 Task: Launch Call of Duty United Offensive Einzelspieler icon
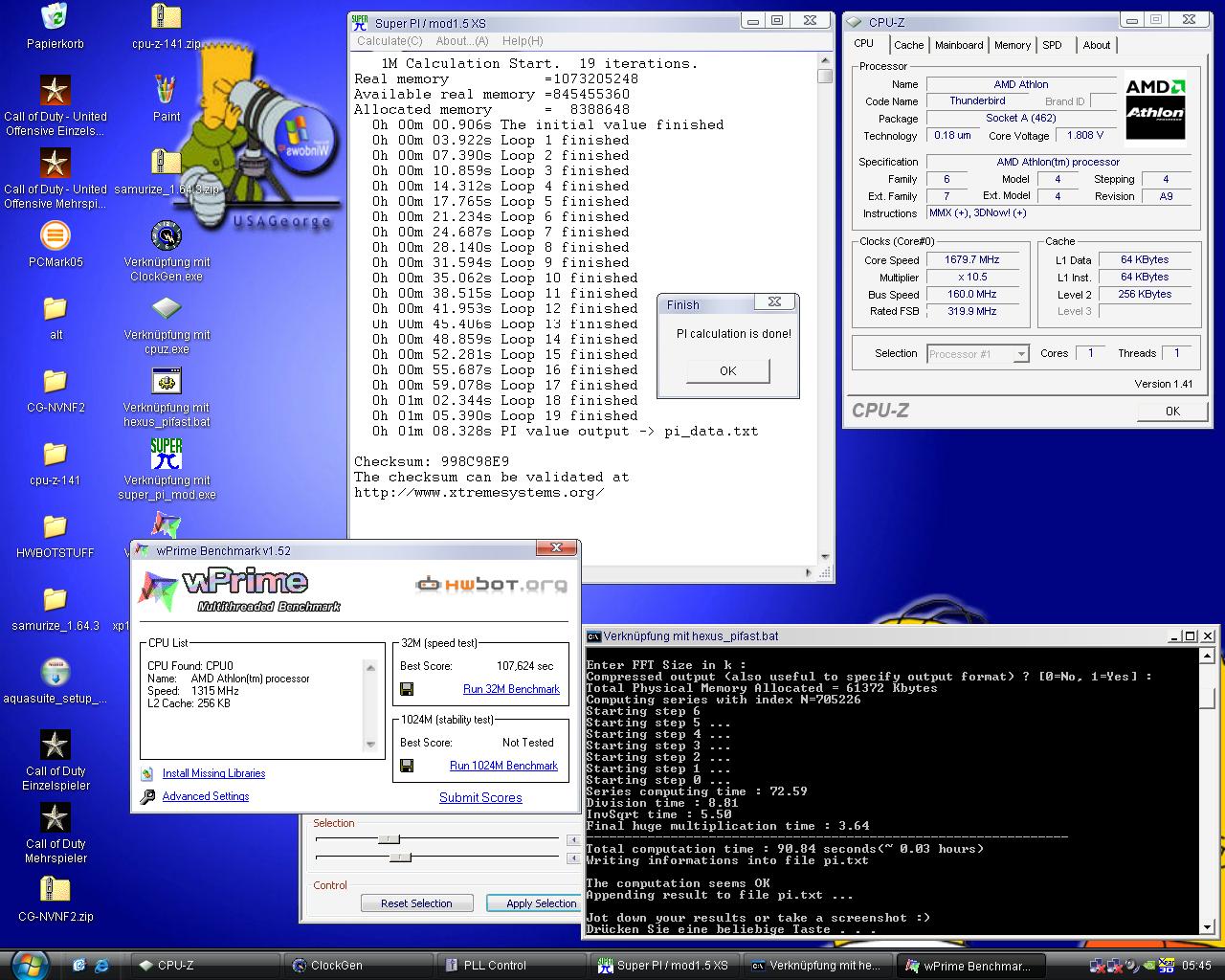pos(56,90)
